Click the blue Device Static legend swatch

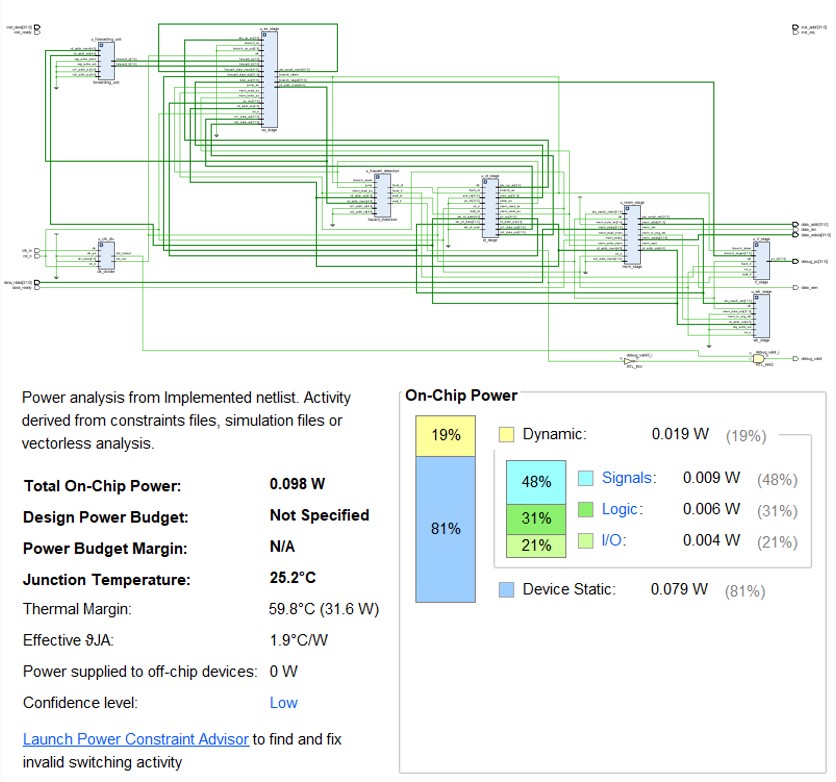click(507, 590)
